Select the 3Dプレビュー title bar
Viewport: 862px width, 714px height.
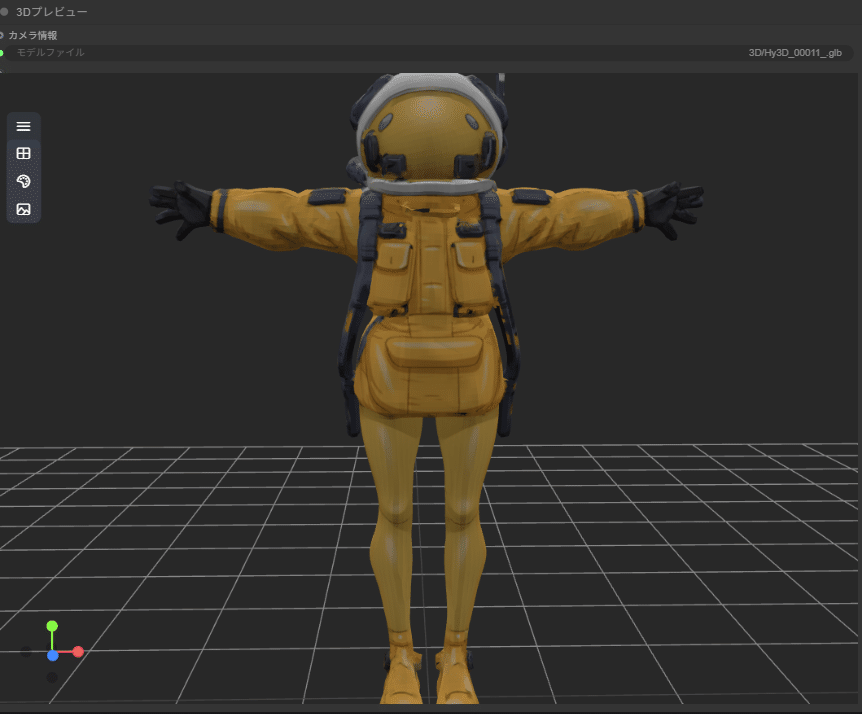click(52, 12)
